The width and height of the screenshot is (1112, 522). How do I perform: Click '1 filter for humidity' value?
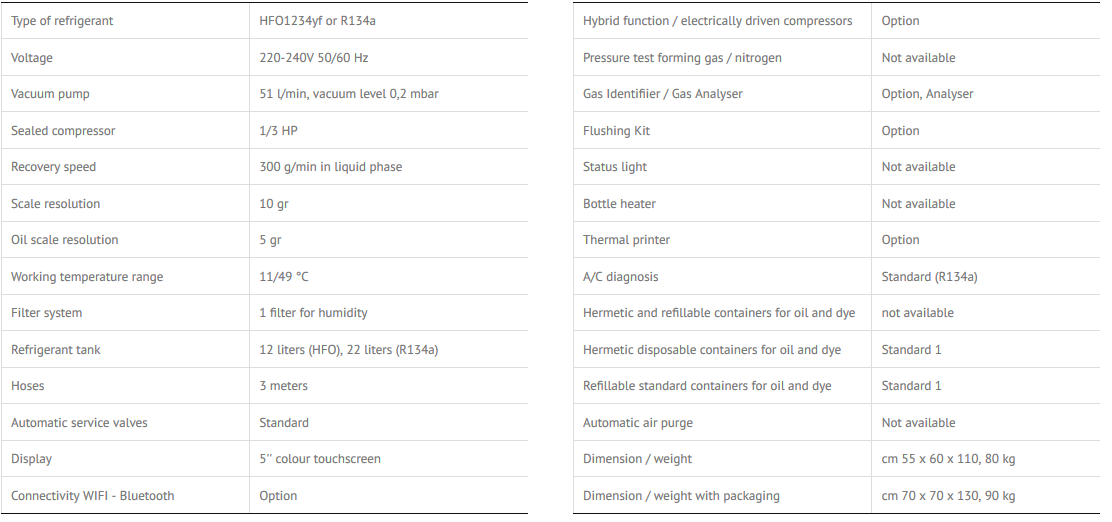click(313, 313)
